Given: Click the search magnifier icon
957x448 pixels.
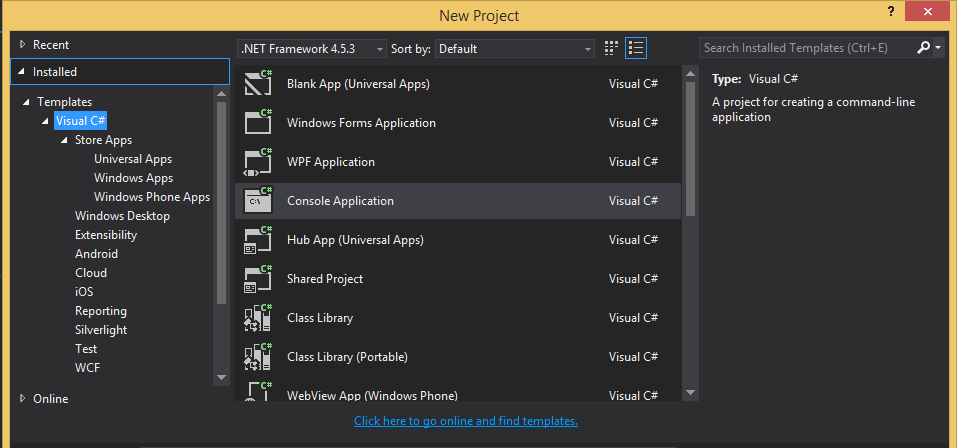Looking at the screenshot, I should [x=923, y=48].
